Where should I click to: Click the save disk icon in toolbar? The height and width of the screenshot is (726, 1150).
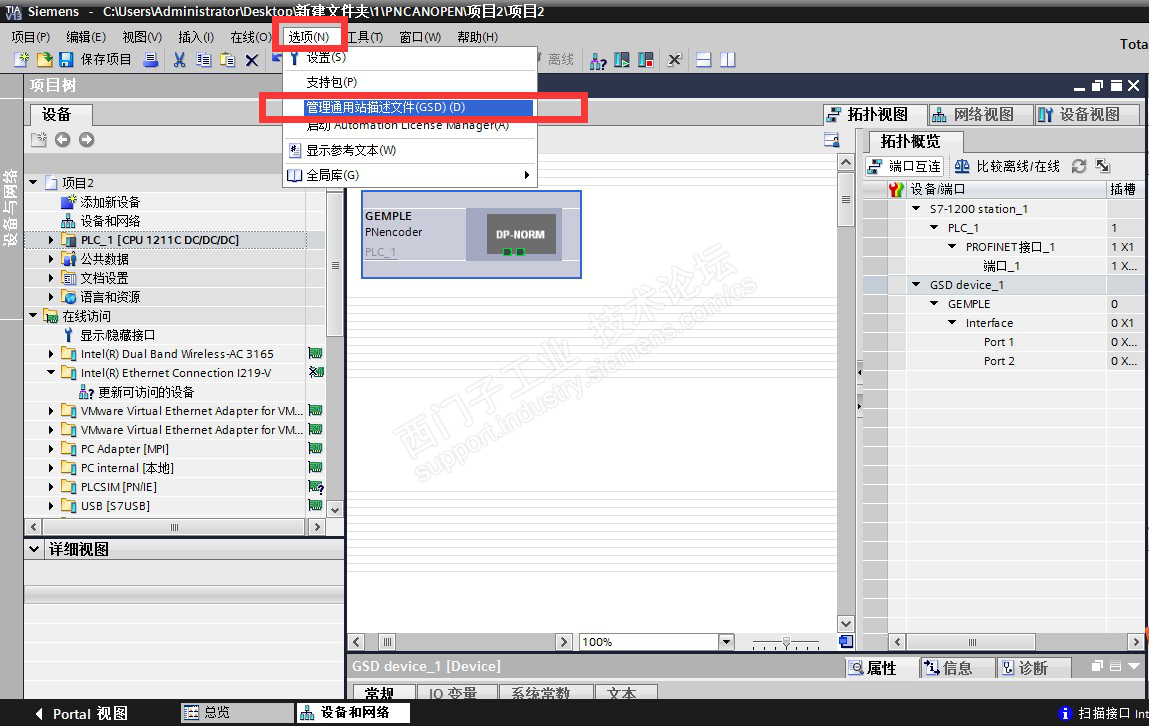(66, 60)
